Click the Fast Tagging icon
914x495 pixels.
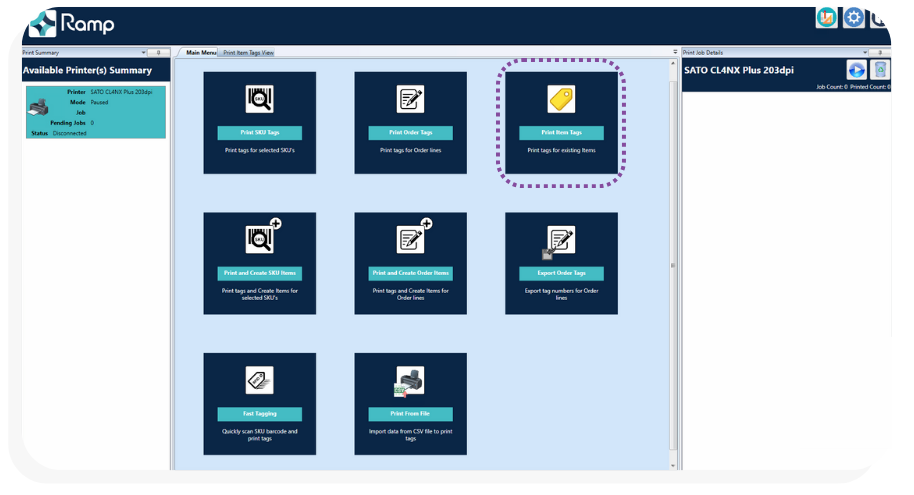pos(259,380)
